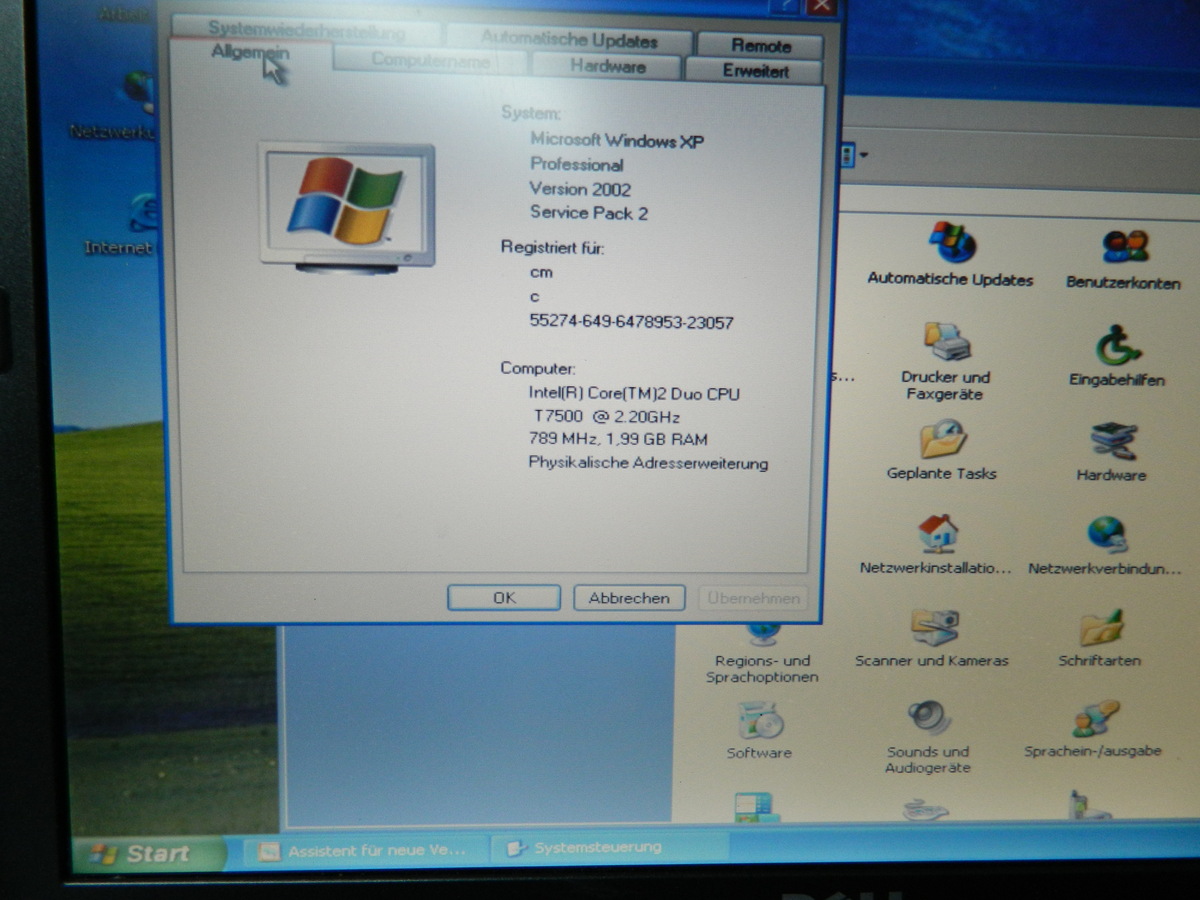Open Automatische Updates control panel icon
This screenshot has height=900, width=1200.
click(x=951, y=243)
